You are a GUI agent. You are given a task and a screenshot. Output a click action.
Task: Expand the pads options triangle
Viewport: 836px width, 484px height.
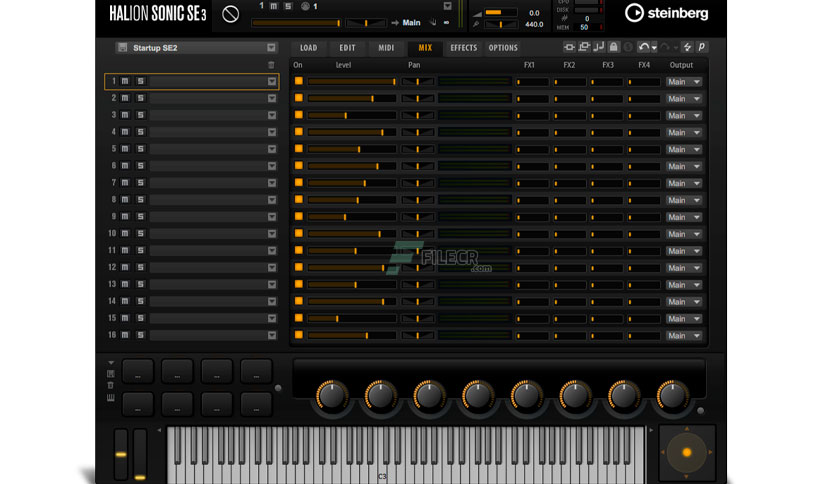[111, 363]
